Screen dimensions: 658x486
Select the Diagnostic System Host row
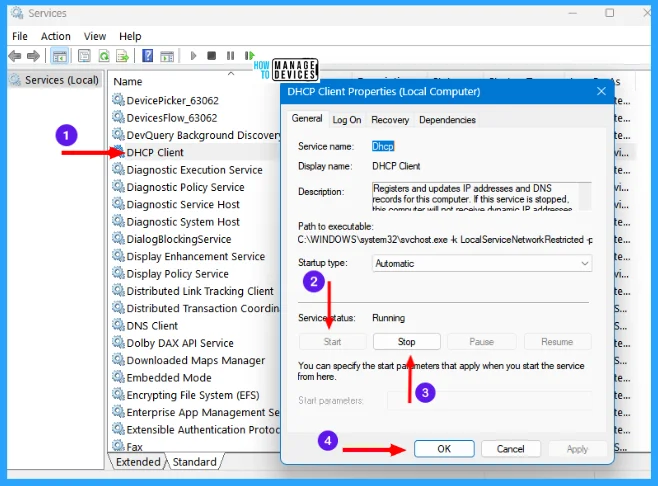(x=194, y=221)
